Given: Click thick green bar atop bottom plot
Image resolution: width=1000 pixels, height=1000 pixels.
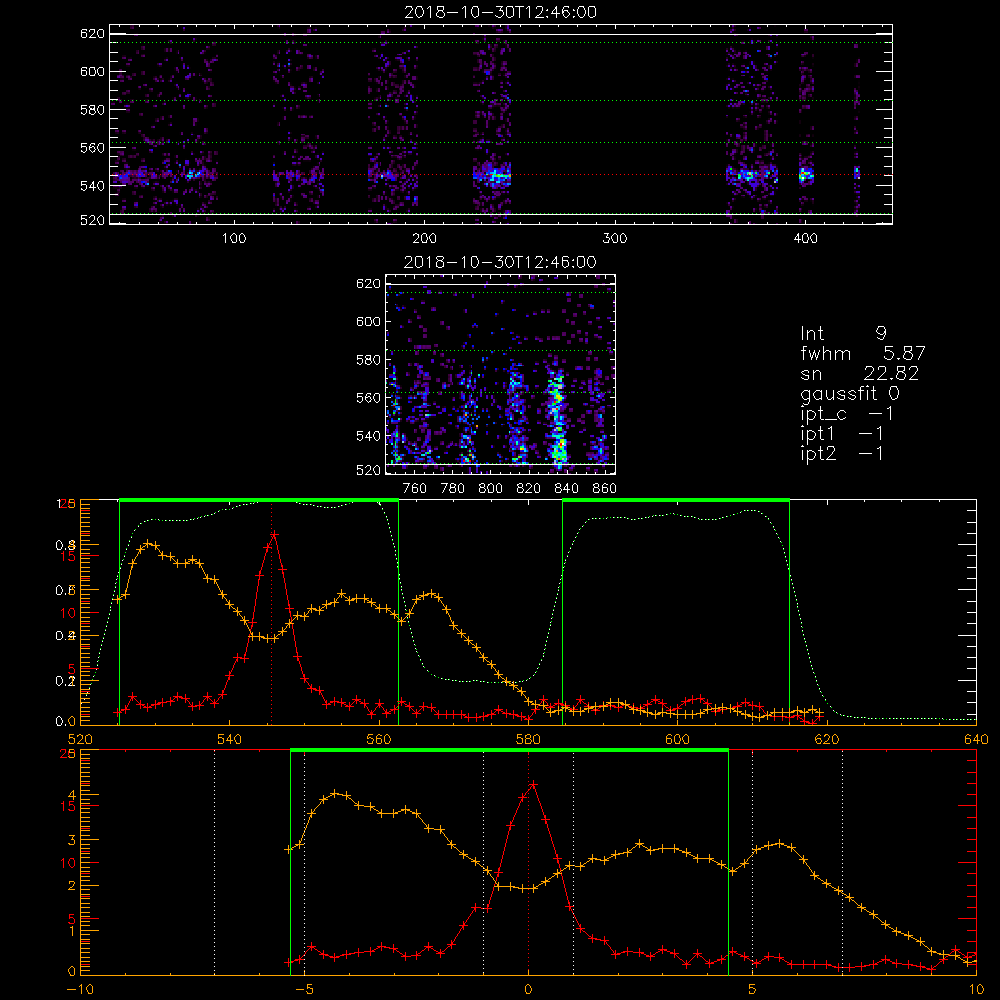Looking at the screenshot, I should click(509, 751).
